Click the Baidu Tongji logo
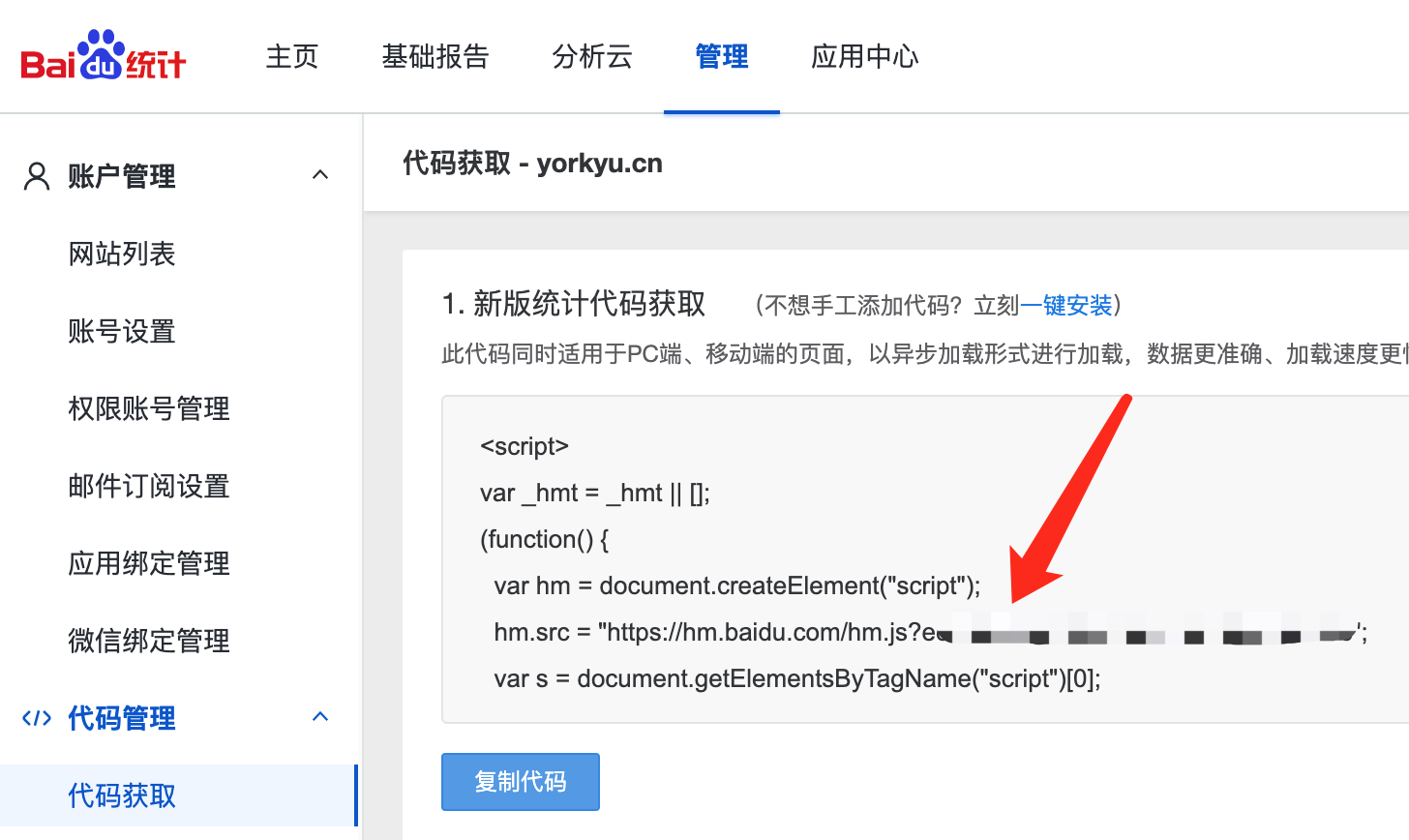 [104, 55]
